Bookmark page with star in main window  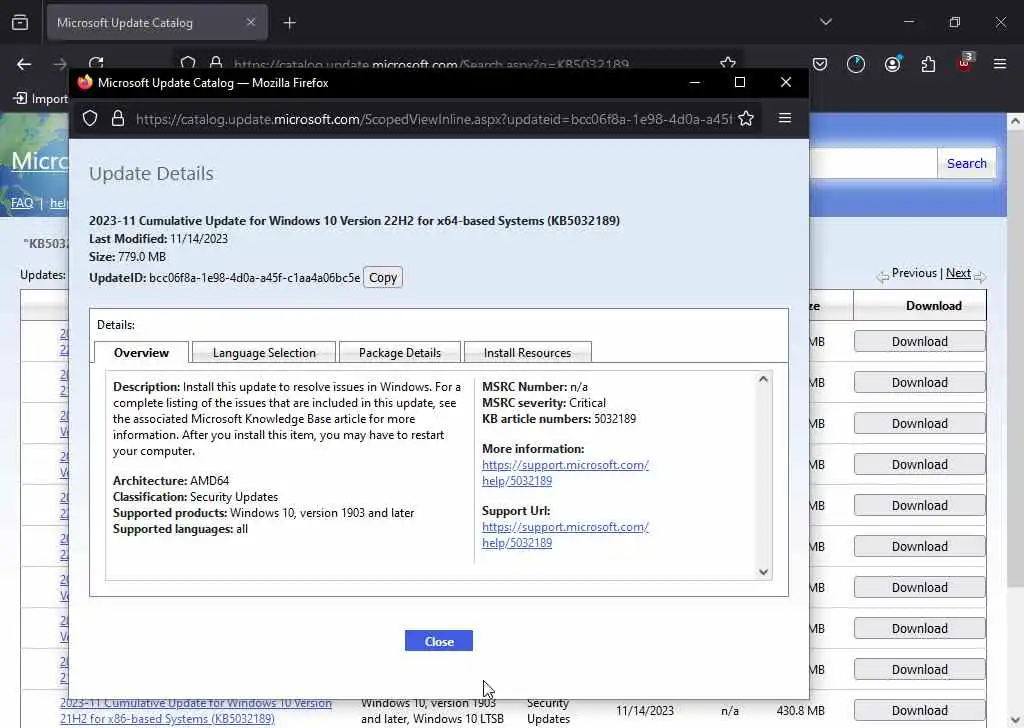728,63
